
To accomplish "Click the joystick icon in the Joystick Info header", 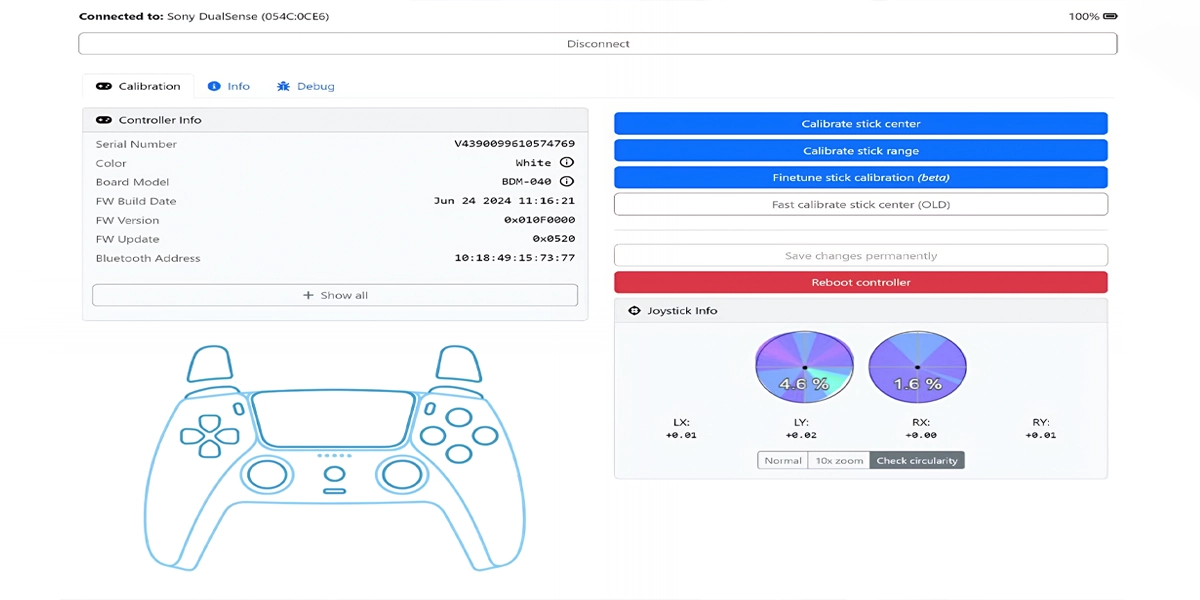I will point(634,310).
